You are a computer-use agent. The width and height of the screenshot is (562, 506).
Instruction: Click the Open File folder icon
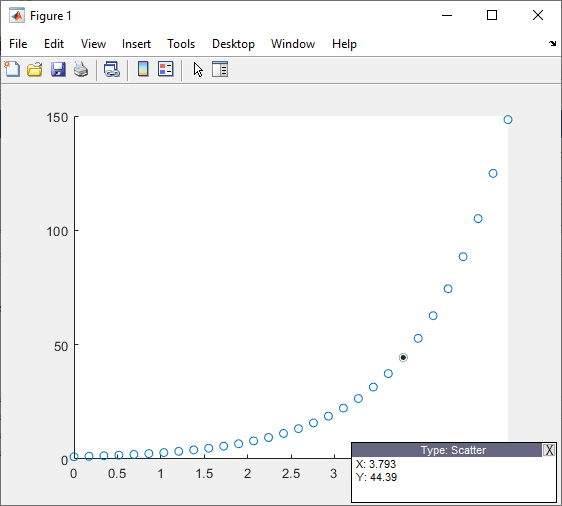[x=35, y=69]
